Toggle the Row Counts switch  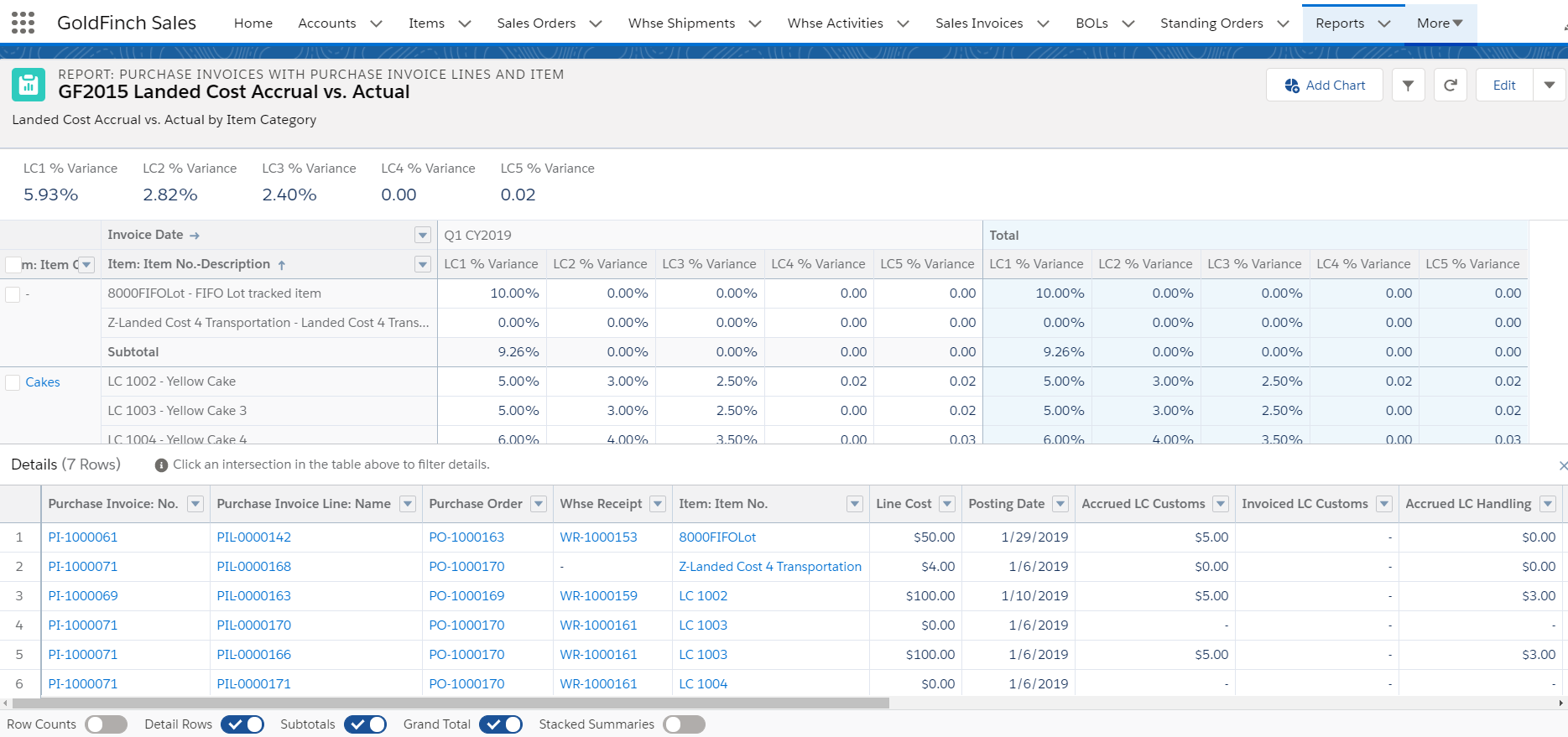click(x=107, y=724)
